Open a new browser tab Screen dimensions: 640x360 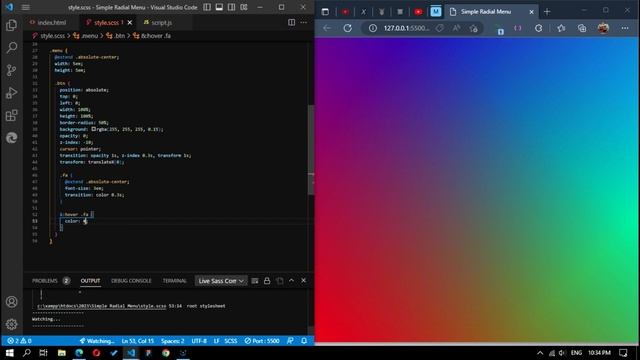(547, 12)
